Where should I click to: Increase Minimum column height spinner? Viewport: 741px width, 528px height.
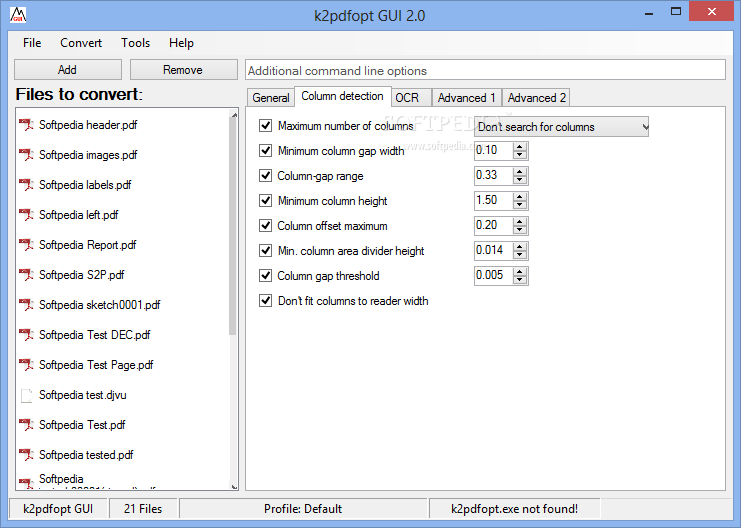(x=520, y=197)
